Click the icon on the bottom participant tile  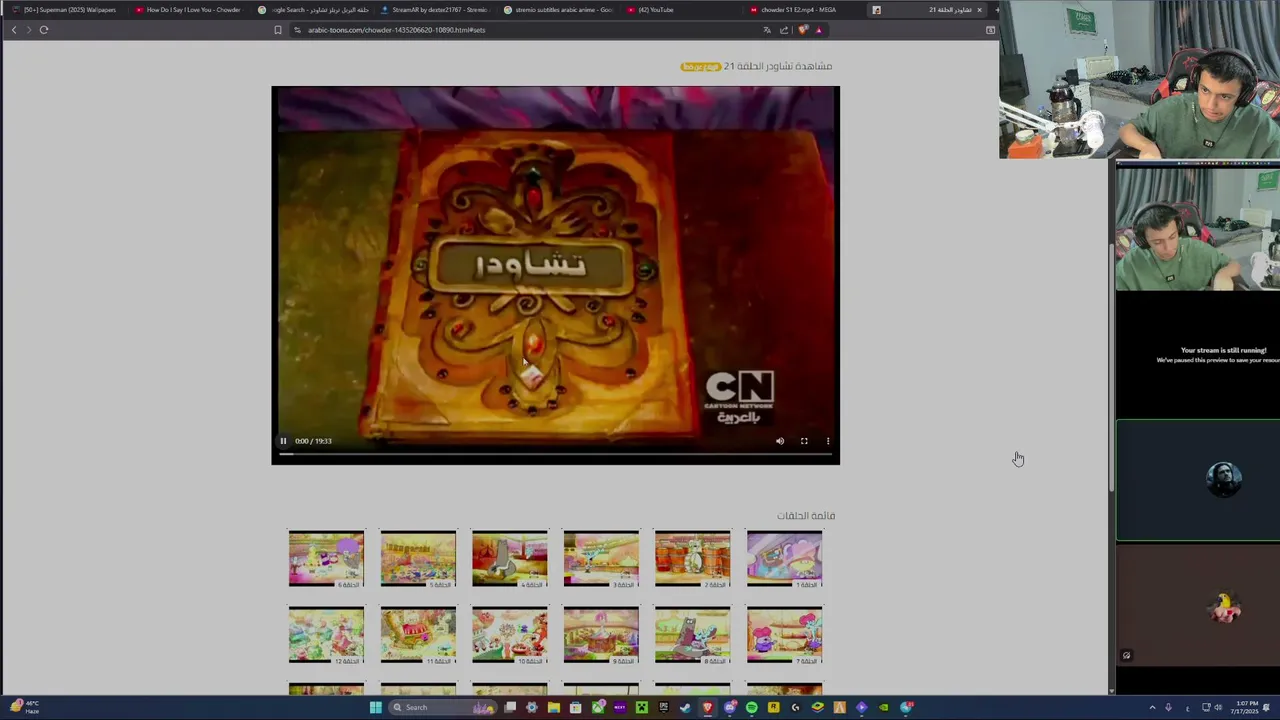coord(1126,656)
